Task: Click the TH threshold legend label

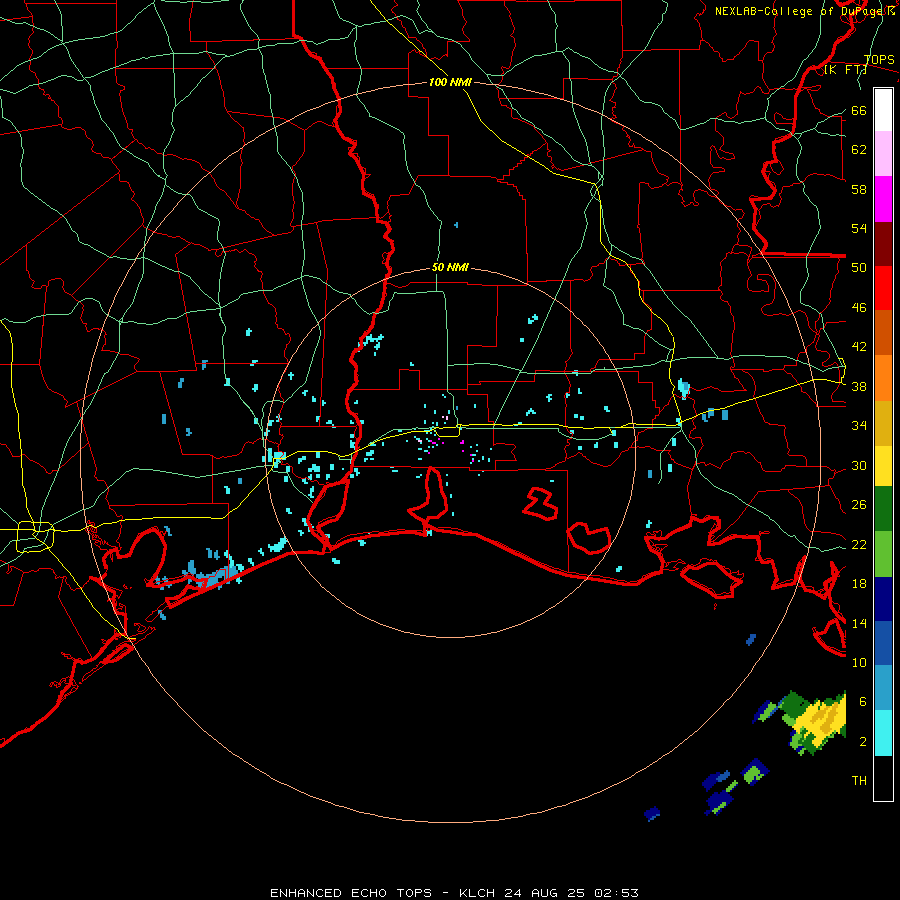Action: coord(859,781)
